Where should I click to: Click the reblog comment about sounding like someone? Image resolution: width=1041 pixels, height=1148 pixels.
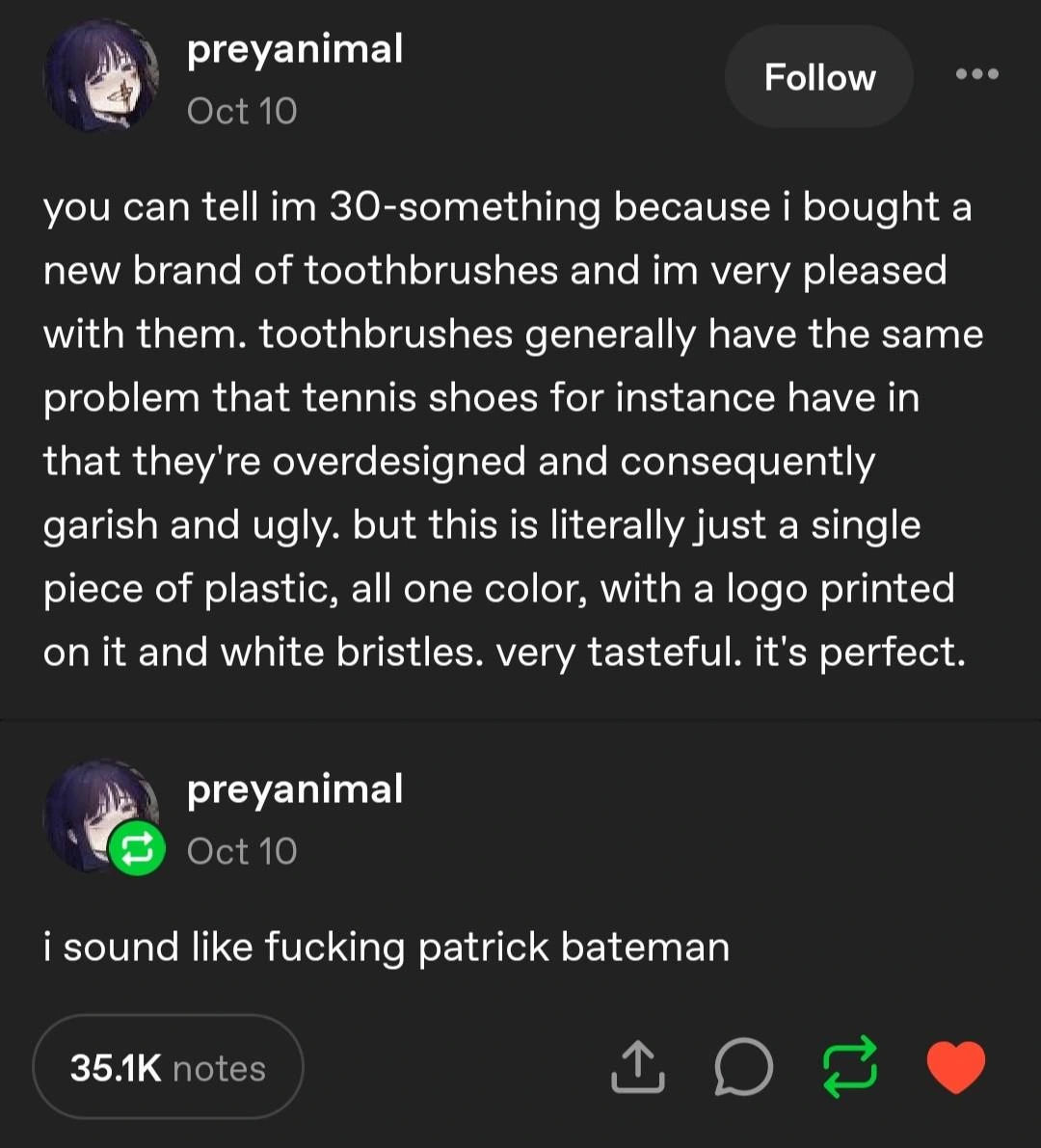point(386,947)
